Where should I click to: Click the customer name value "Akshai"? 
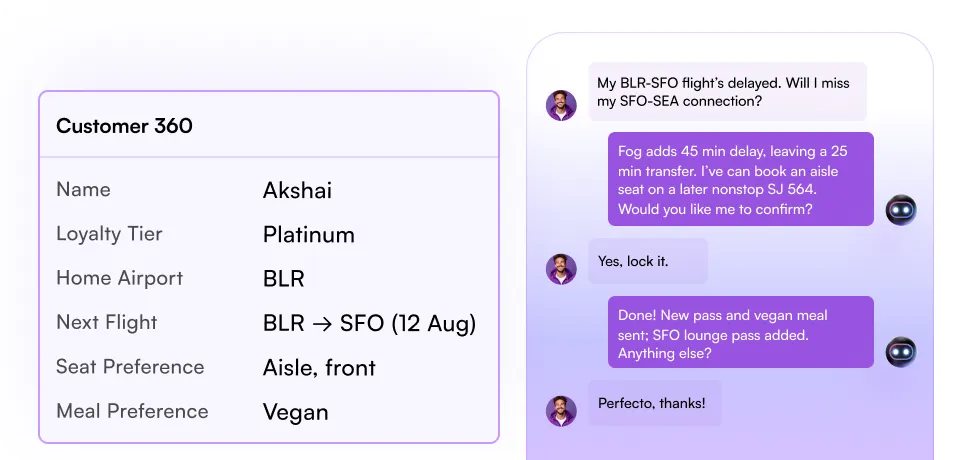pos(297,190)
